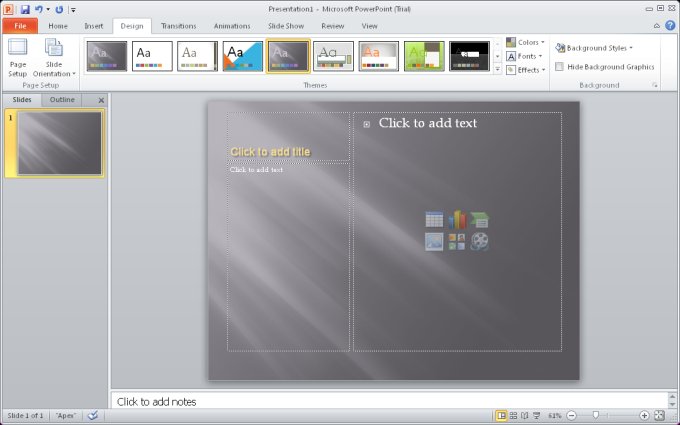Open the View tab
The height and width of the screenshot is (425, 680).
click(x=369, y=26)
